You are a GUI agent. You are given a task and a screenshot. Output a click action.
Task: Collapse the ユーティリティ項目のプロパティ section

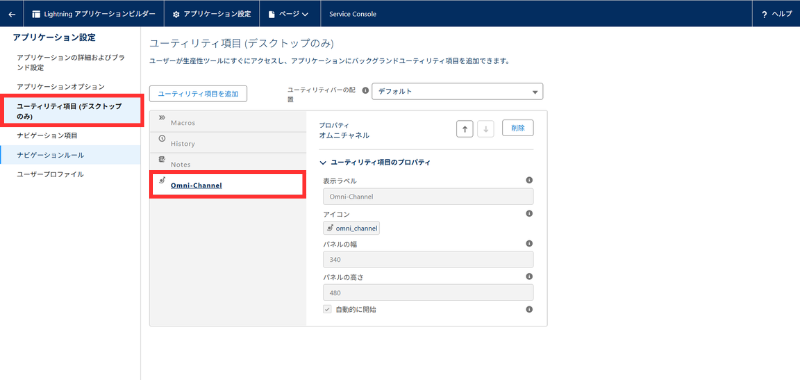(375, 163)
